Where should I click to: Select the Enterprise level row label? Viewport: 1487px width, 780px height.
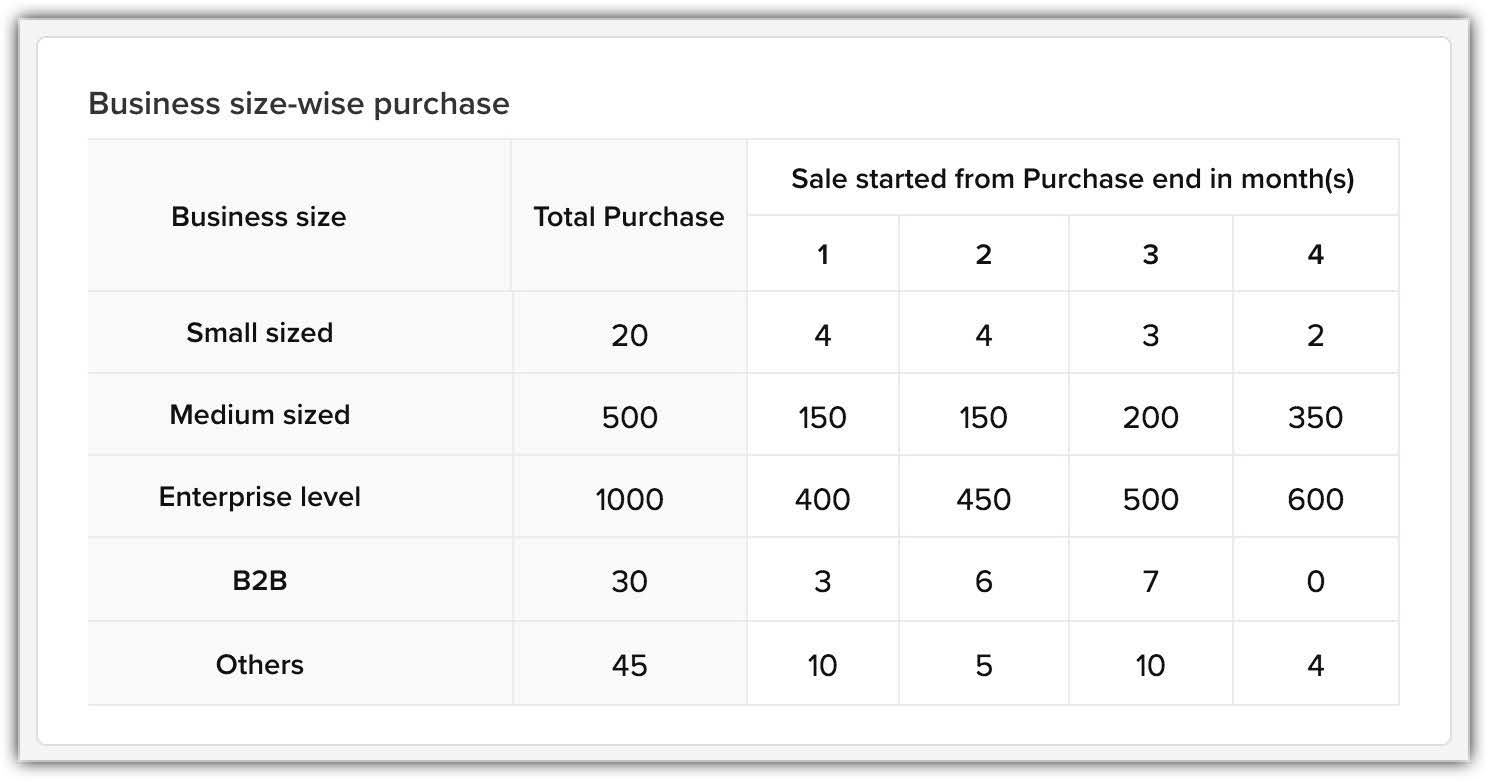coord(259,497)
